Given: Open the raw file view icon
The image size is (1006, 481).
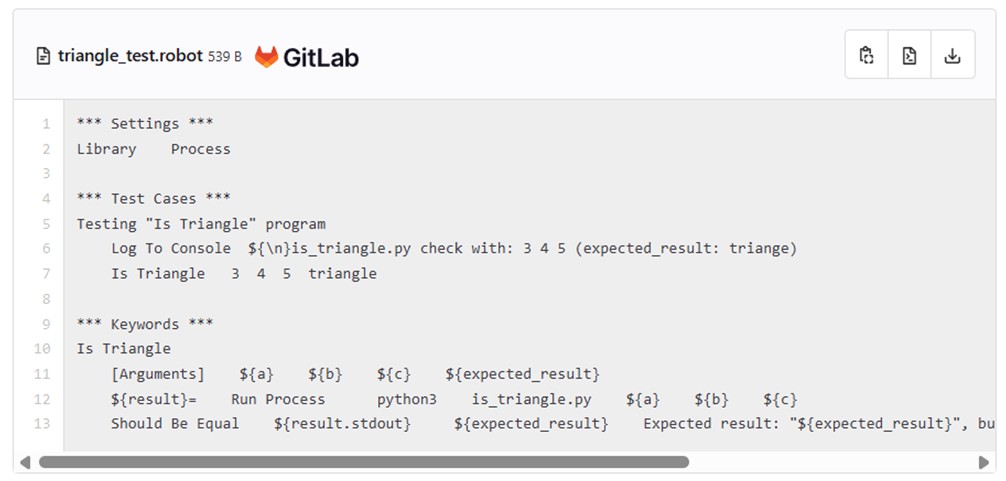Looking at the screenshot, I should coord(909,56).
